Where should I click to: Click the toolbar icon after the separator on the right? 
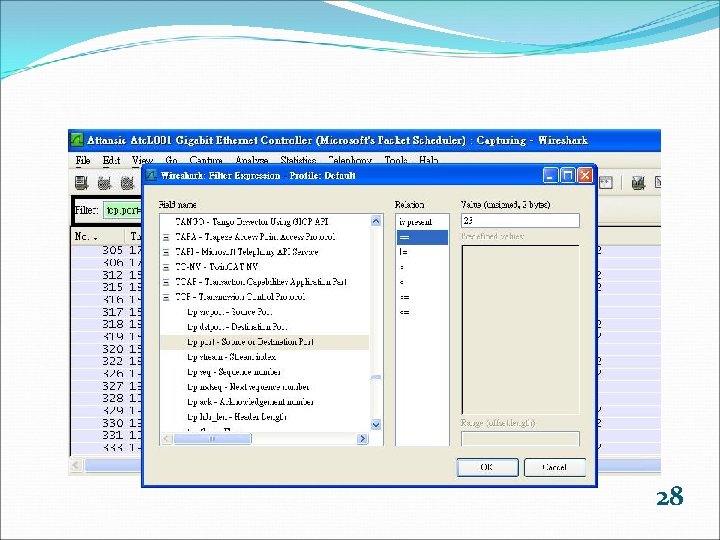click(638, 183)
